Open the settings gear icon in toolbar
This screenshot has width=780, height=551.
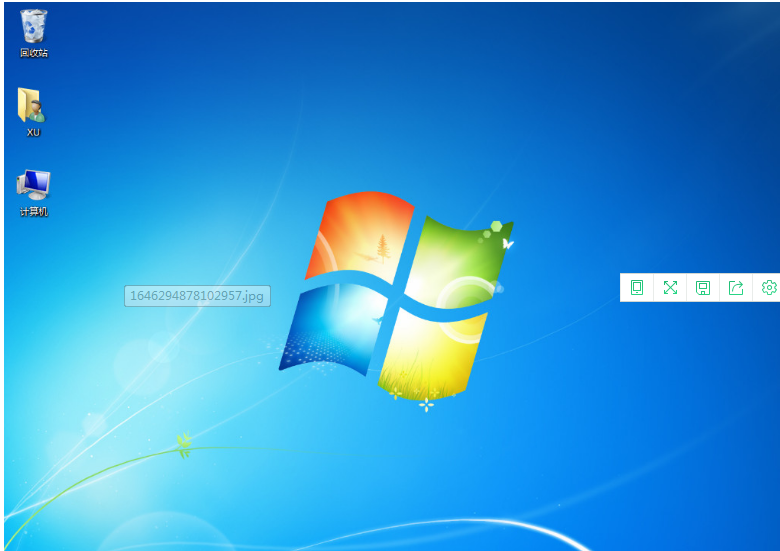pos(769,287)
